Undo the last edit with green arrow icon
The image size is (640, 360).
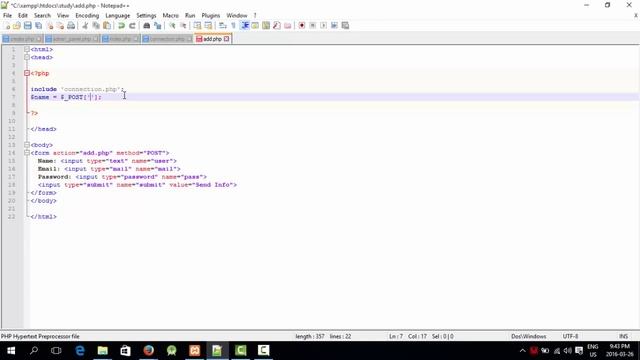[121, 26]
